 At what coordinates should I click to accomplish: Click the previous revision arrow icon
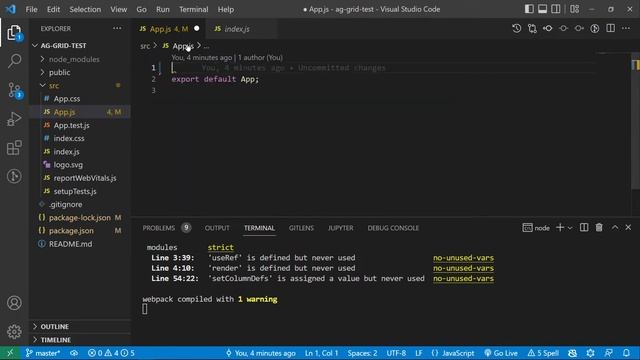[548, 29]
